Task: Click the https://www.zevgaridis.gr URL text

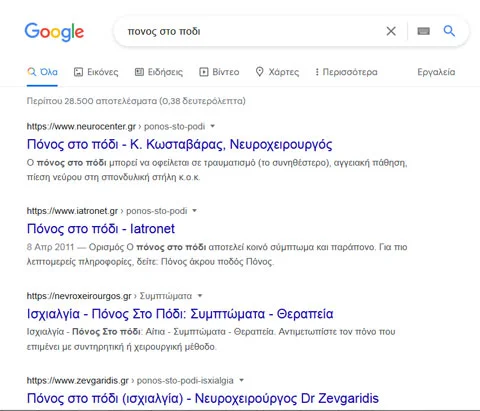Action: (78, 381)
